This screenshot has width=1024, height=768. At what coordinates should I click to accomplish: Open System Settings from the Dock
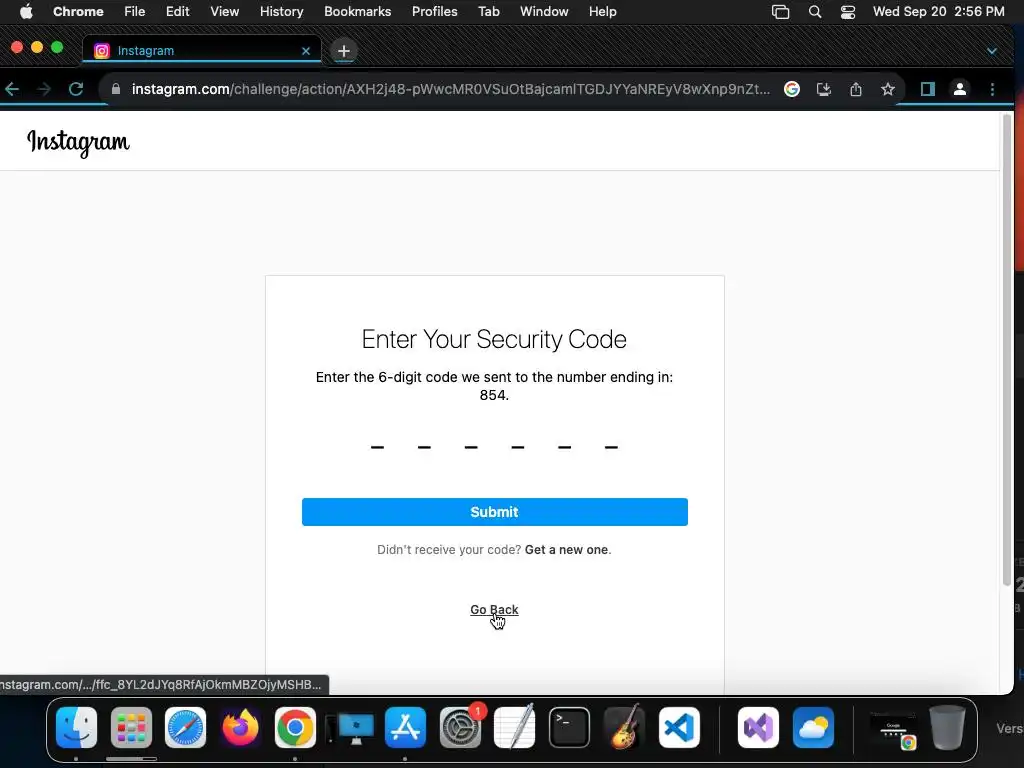461,728
